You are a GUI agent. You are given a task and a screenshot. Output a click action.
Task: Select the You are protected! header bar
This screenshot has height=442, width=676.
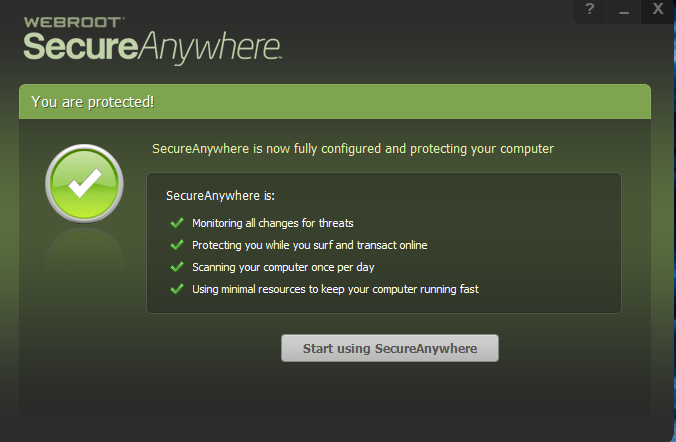(x=335, y=102)
